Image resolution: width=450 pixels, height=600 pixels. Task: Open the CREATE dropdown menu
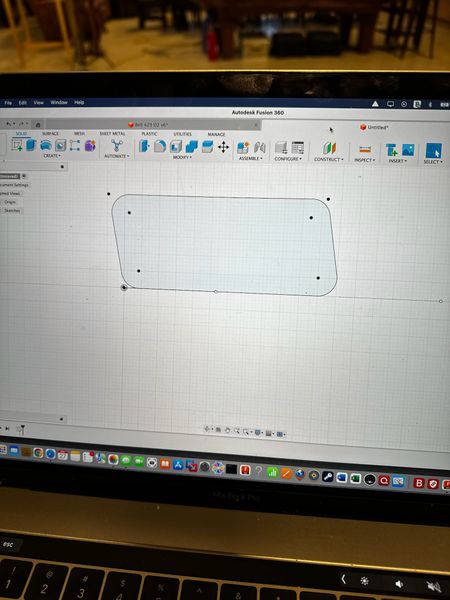click(52, 156)
